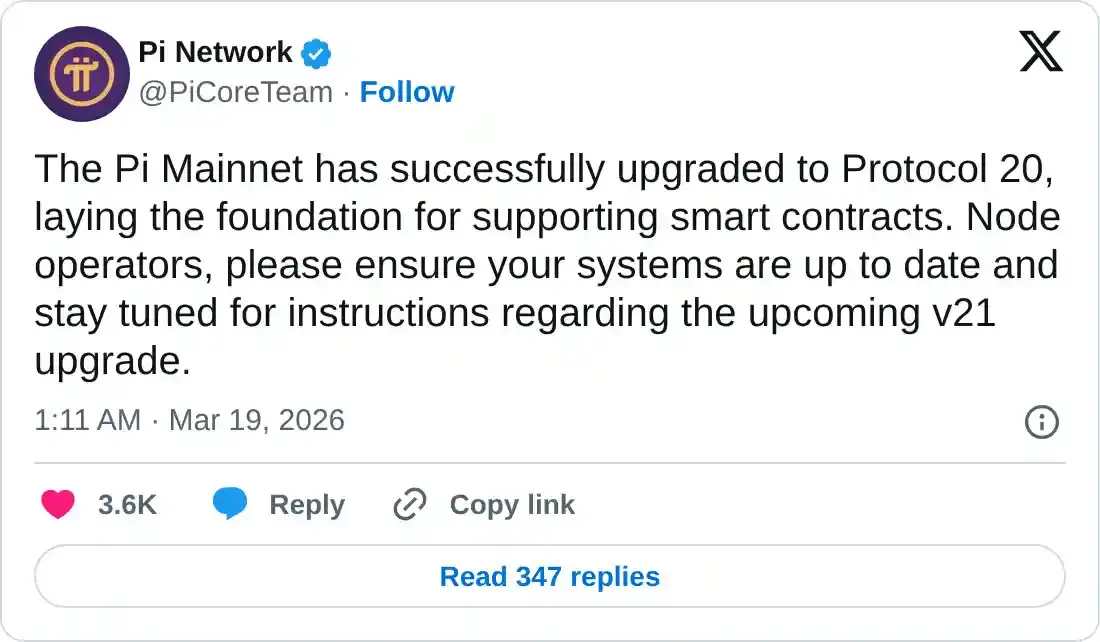Open more info via the ⓘ icon

(1041, 422)
